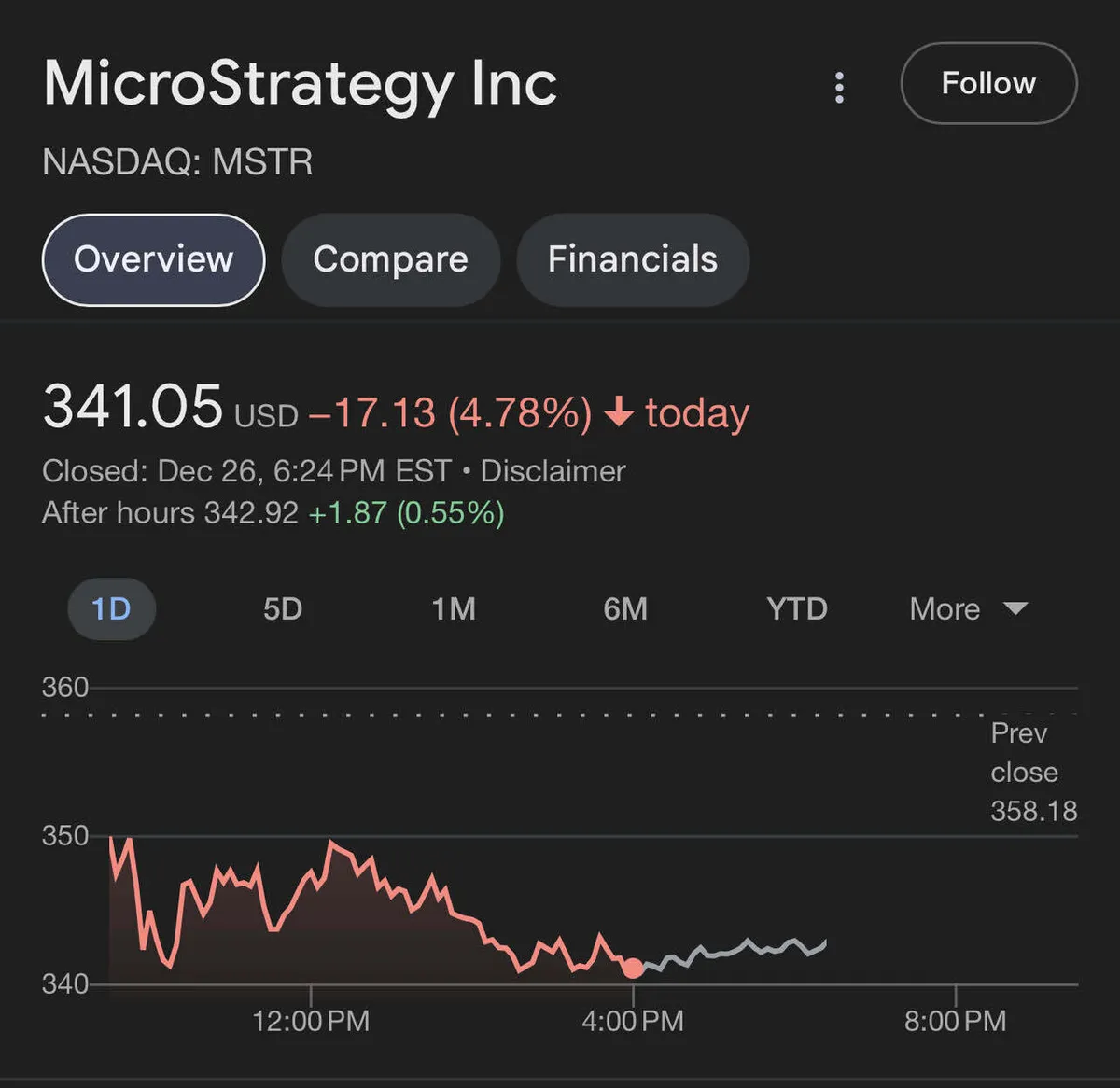Click the dropdown arrow beside More
The height and width of the screenshot is (1088, 1120).
(1015, 608)
